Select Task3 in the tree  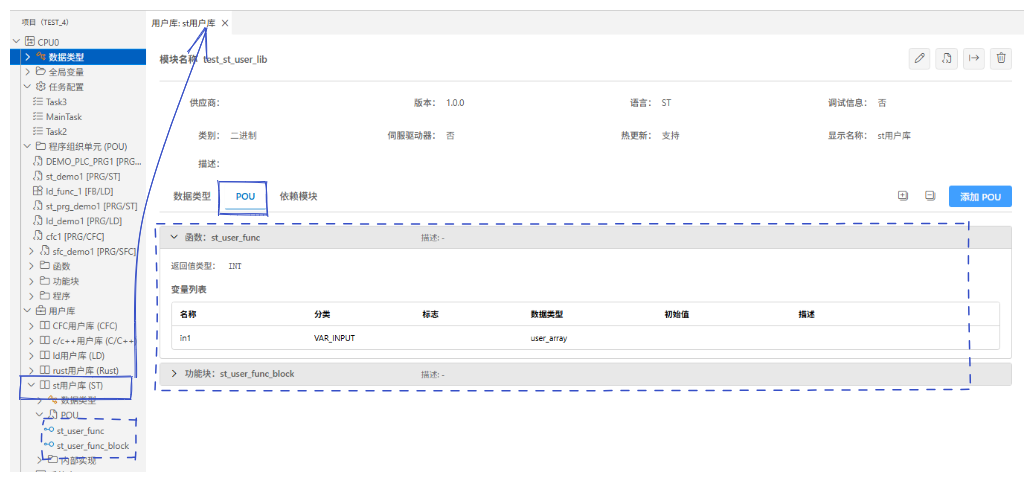(56, 102)
